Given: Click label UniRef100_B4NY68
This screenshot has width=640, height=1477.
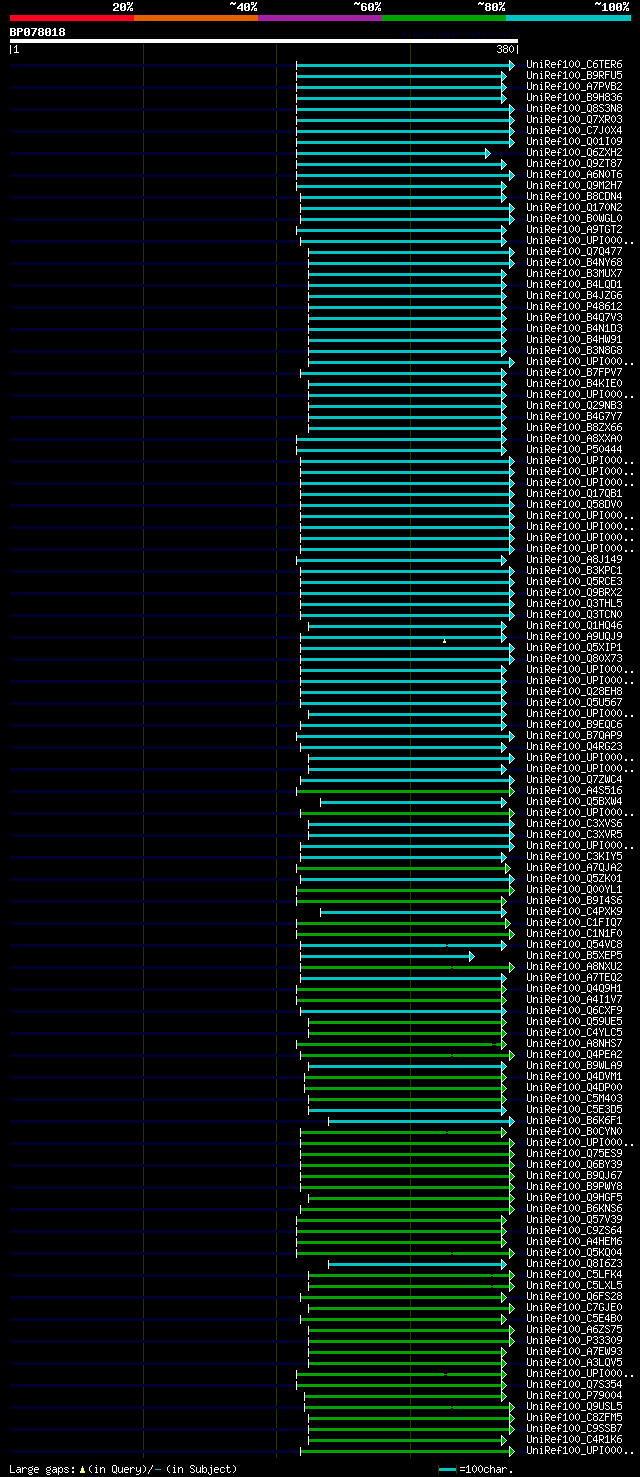Looking at the screenshot, I should pyautogui.click(x=574, y=263).
